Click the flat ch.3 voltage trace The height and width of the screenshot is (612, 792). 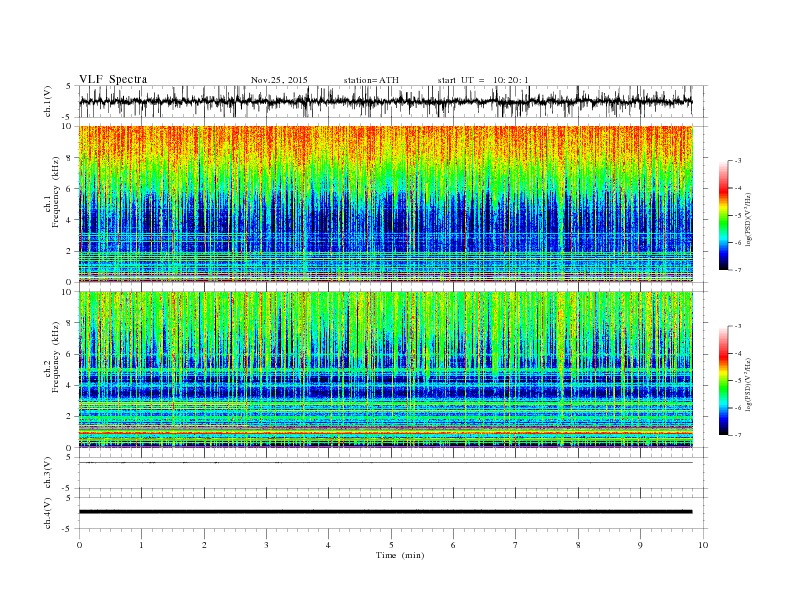(385, 463)
